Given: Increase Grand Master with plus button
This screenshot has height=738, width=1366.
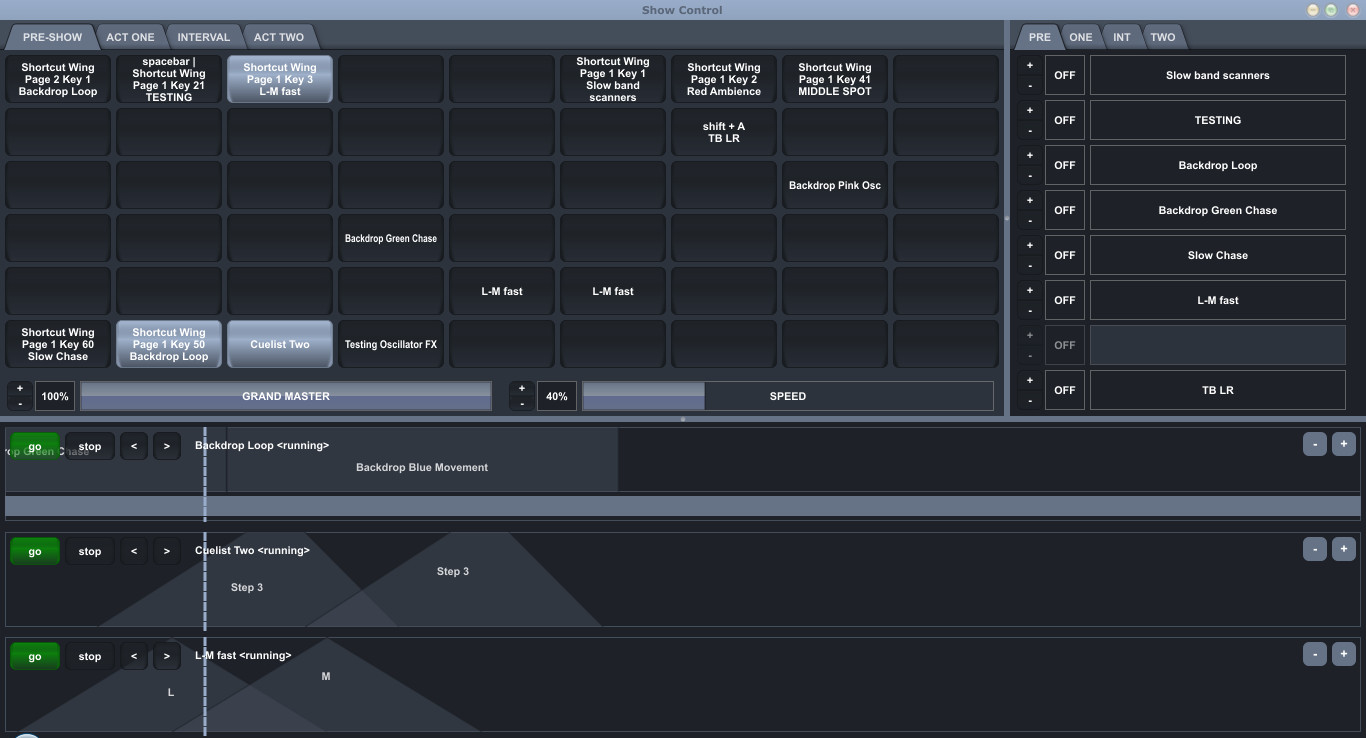Looking at the screenshot, I should click(x=20, y=389).
